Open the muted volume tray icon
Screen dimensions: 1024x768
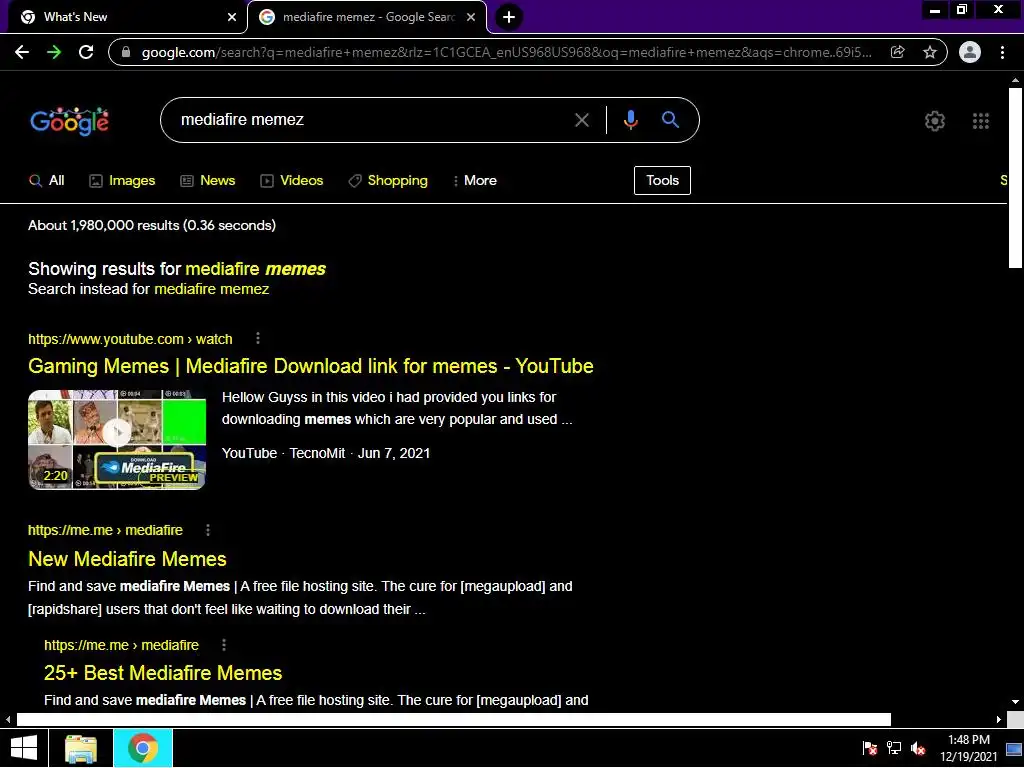(x=918, y=748)
